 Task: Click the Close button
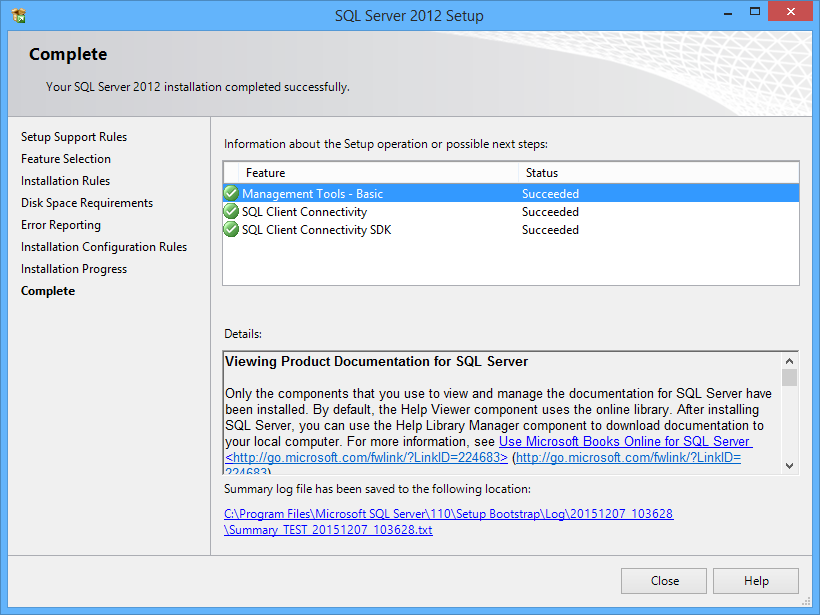pyautogui.click(x=663, y=580)
